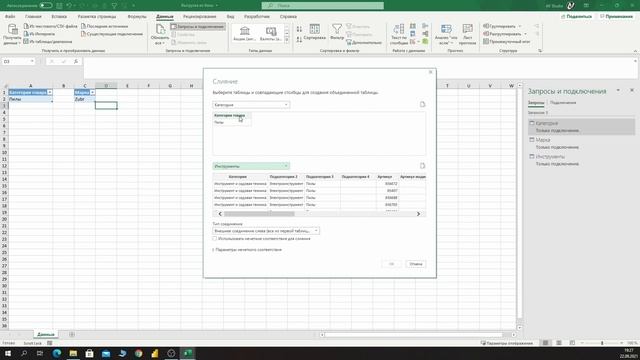
Task: Click Последние источники
Action: tap(104, 26)
